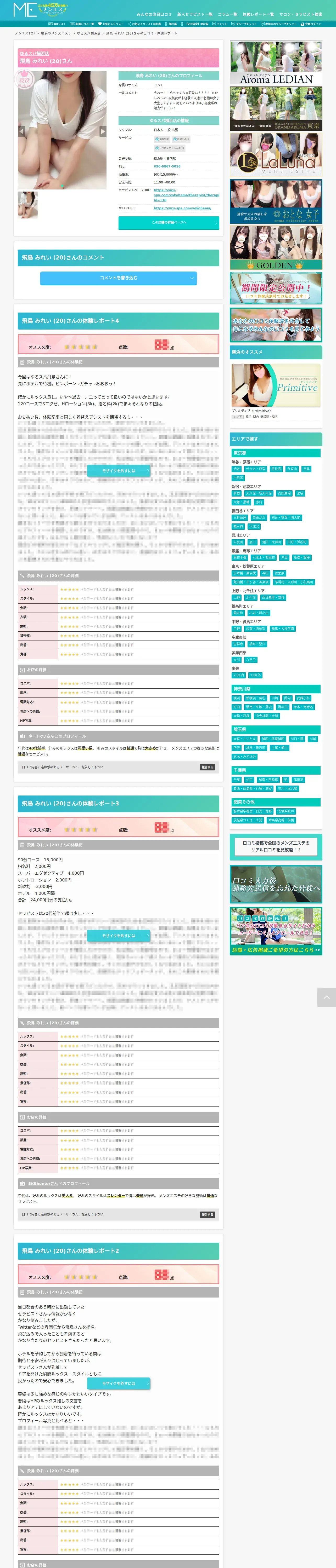Expand the コメントを書き込む button
This screenshot has width=336, height=1568.
(x=118, y=278)
